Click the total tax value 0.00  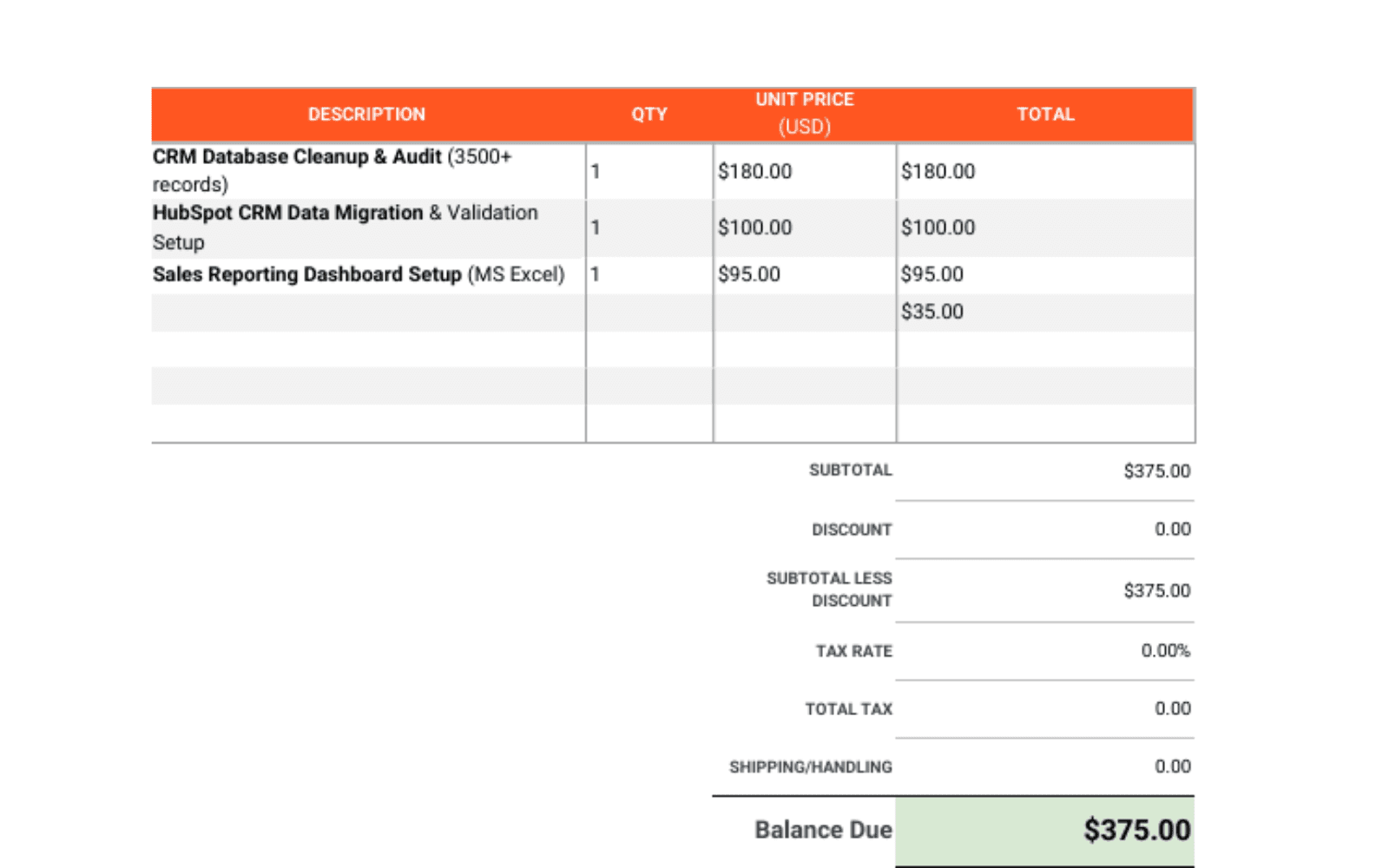tap(1173, 708)
